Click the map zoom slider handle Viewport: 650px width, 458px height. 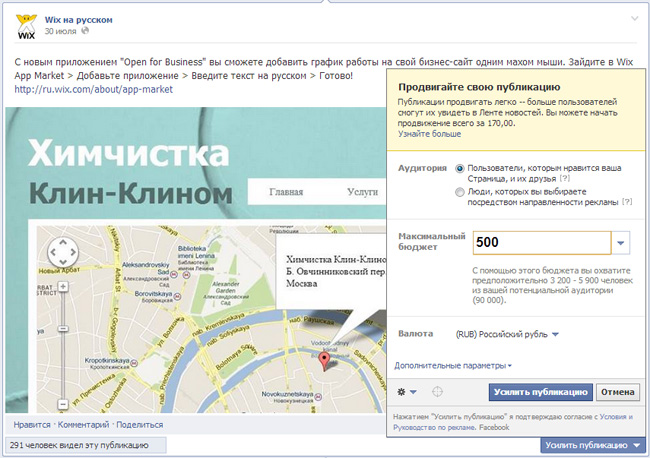coord(63,329)
